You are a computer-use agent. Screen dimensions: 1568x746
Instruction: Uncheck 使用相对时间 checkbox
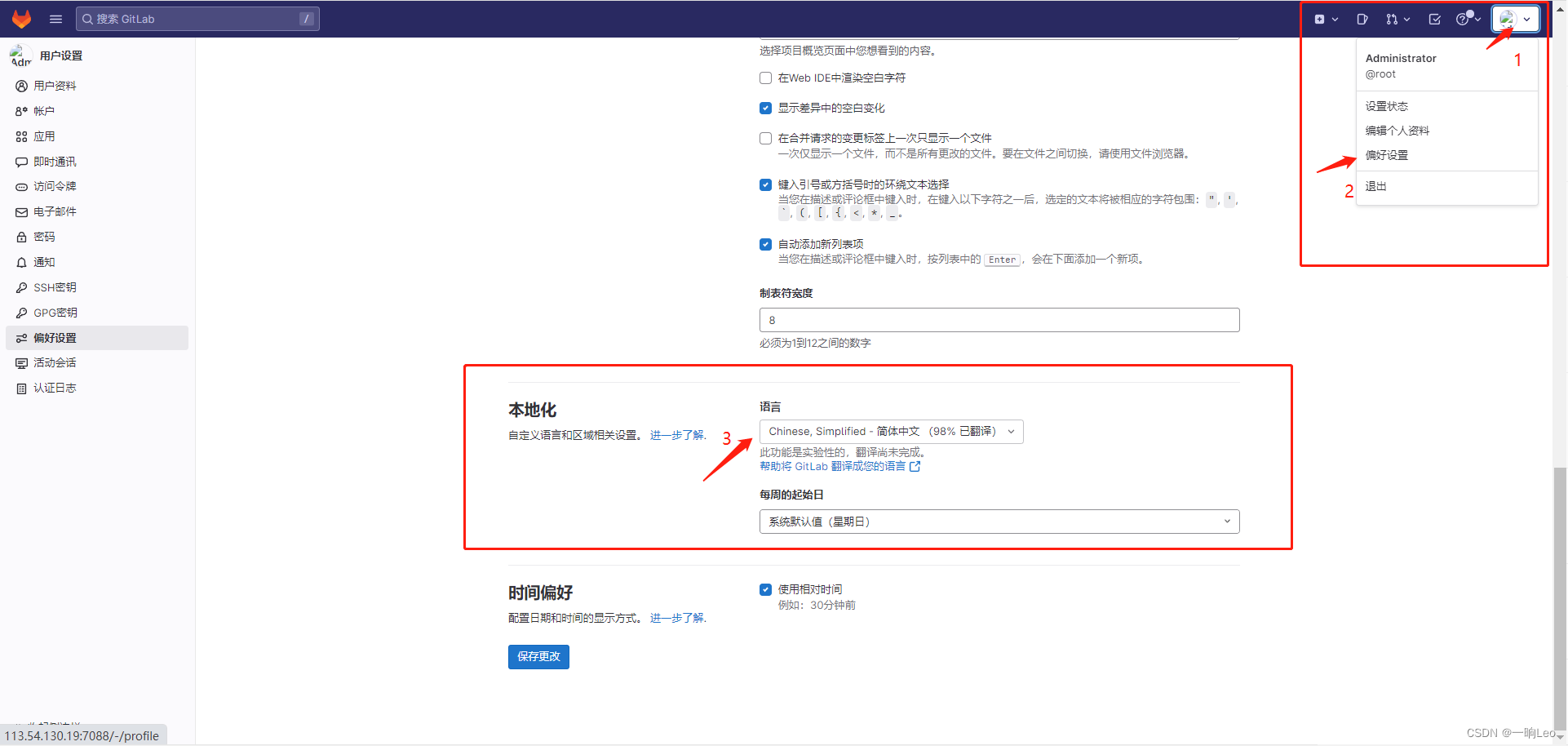[765, 589]
